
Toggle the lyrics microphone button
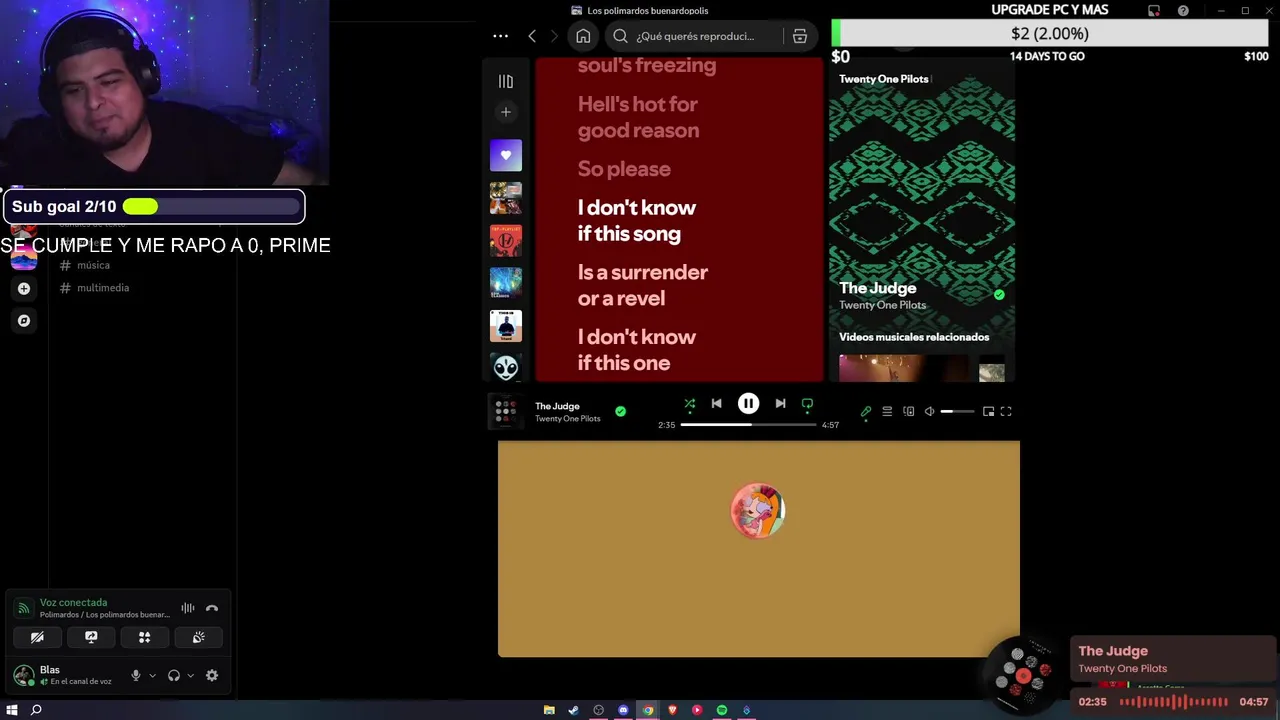coord(866,411)
